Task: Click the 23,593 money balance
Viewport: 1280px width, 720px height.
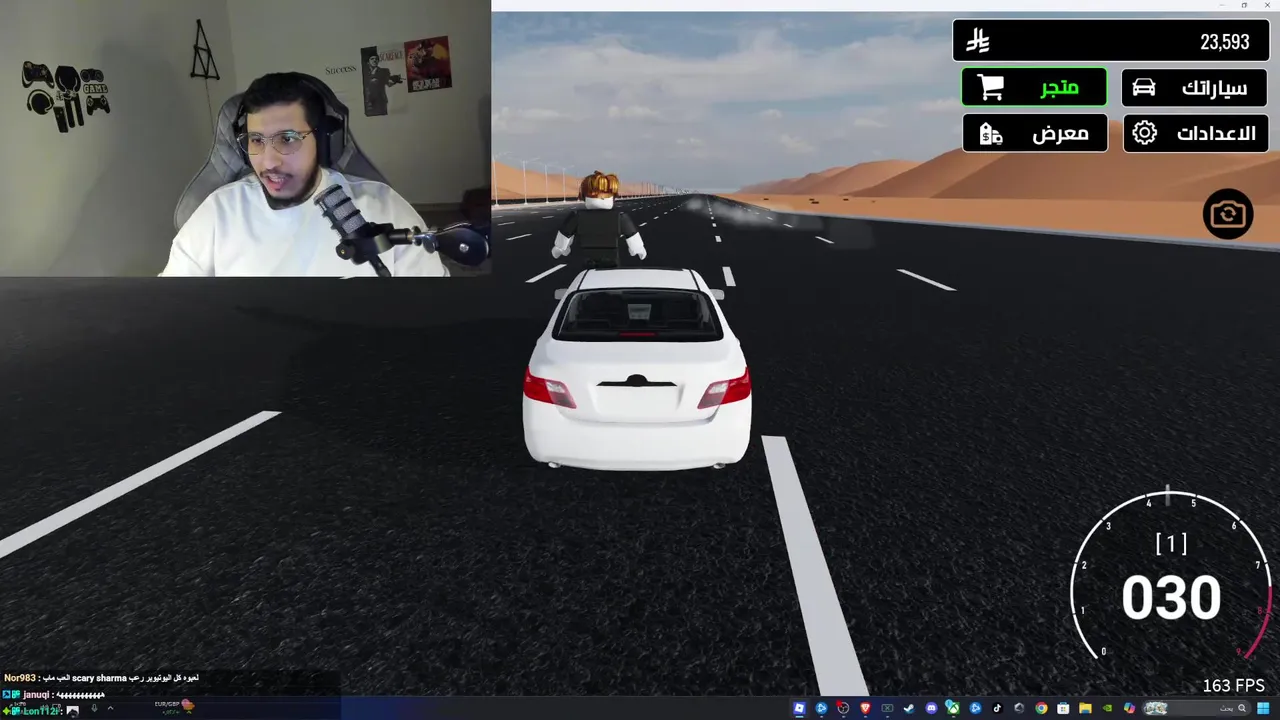Action: point(1224,42)
